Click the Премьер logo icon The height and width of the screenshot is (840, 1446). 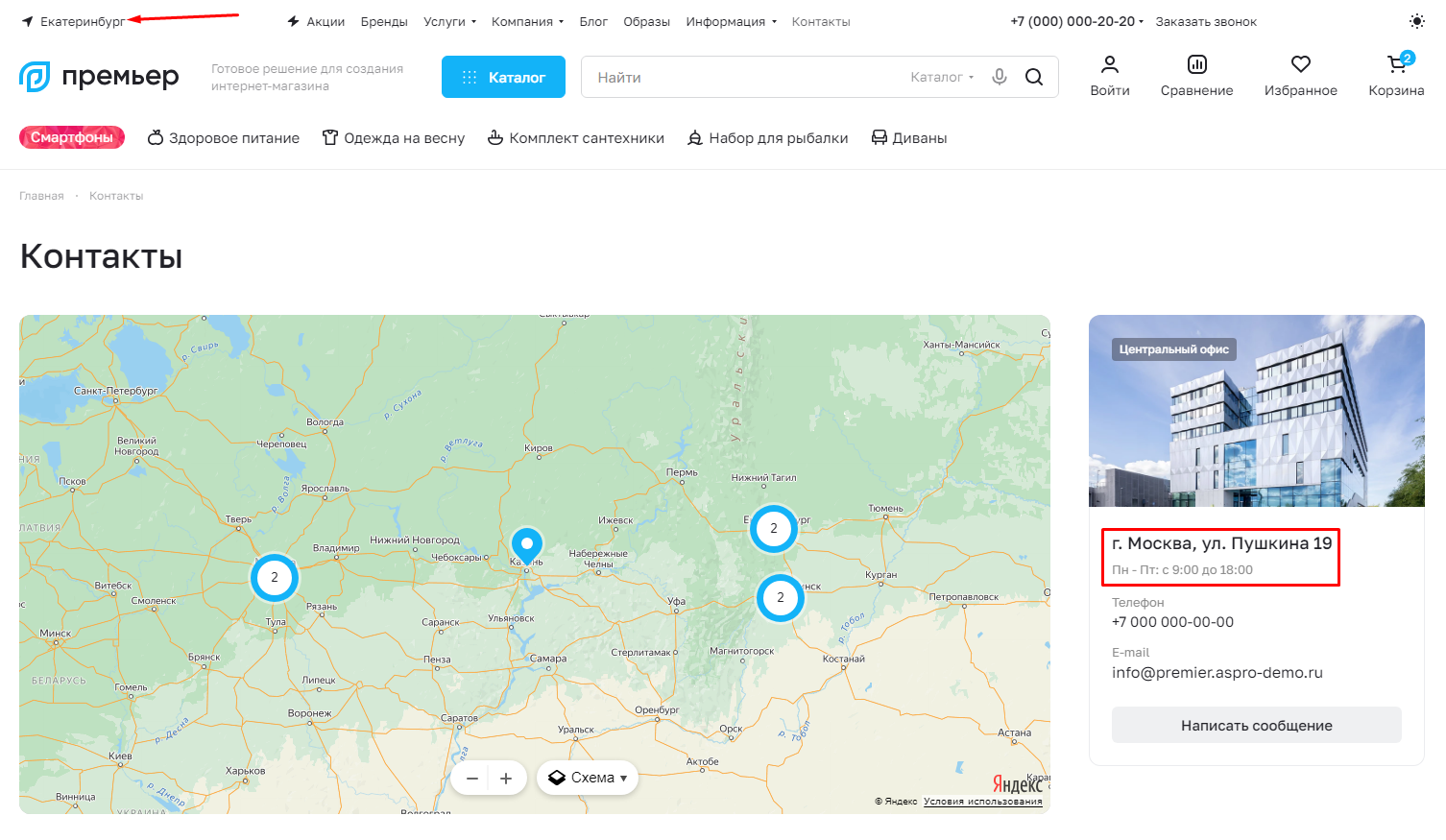tap(35, 77)
